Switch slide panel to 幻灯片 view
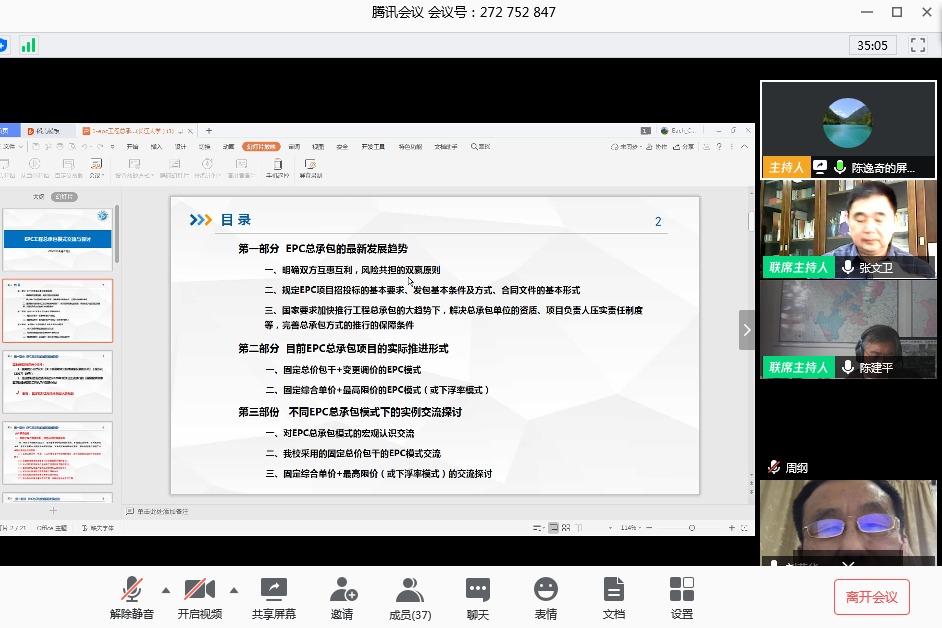 [64, 197]
